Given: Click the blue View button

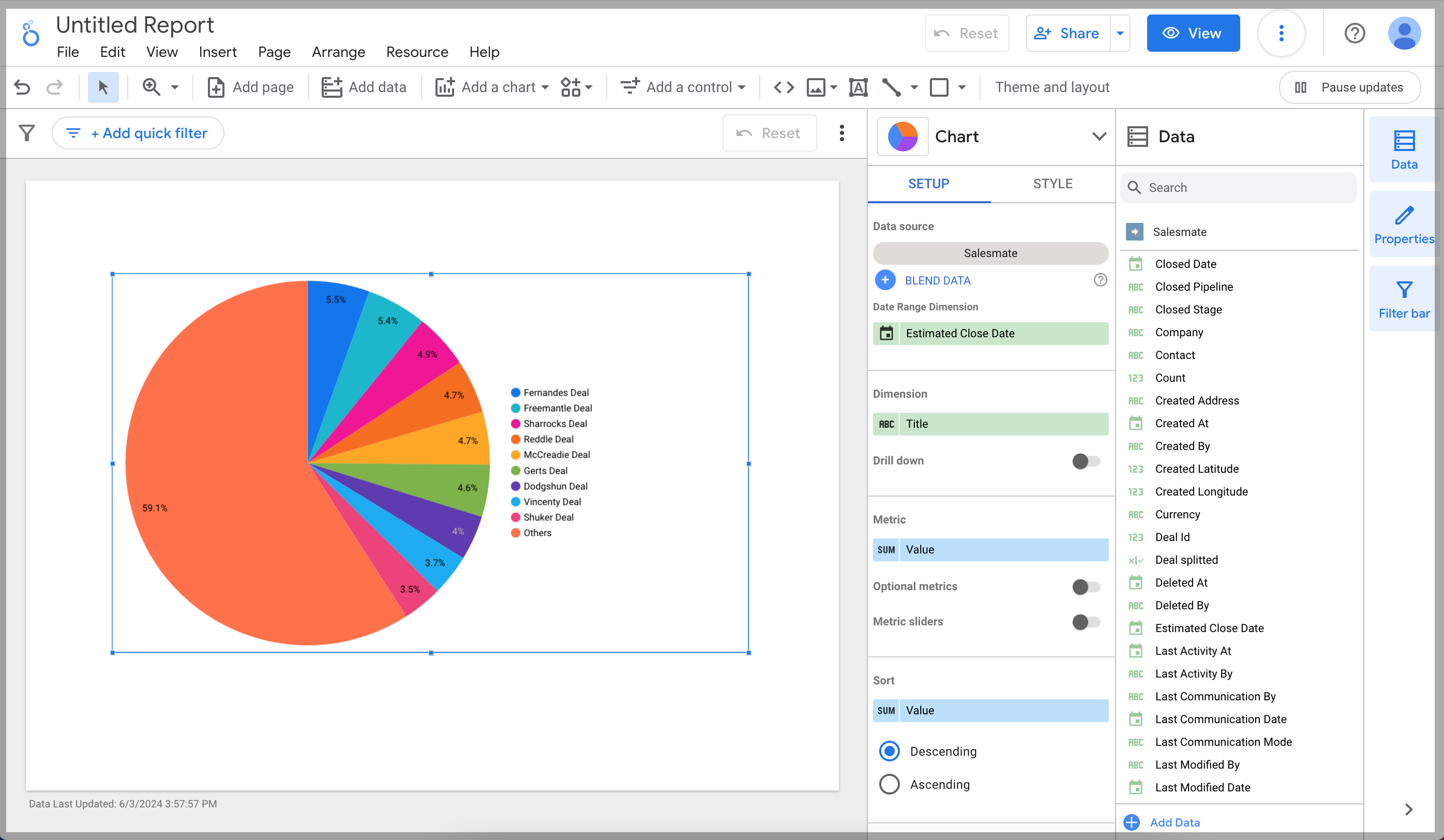Looking at the screenshot, I should 1193,33.
